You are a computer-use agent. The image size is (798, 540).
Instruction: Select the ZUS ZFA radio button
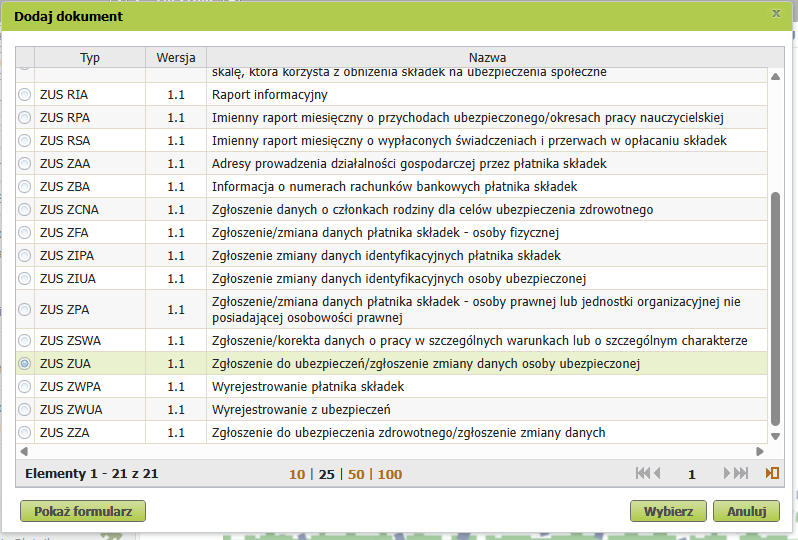pyautogui.click(x=24, y=233)
